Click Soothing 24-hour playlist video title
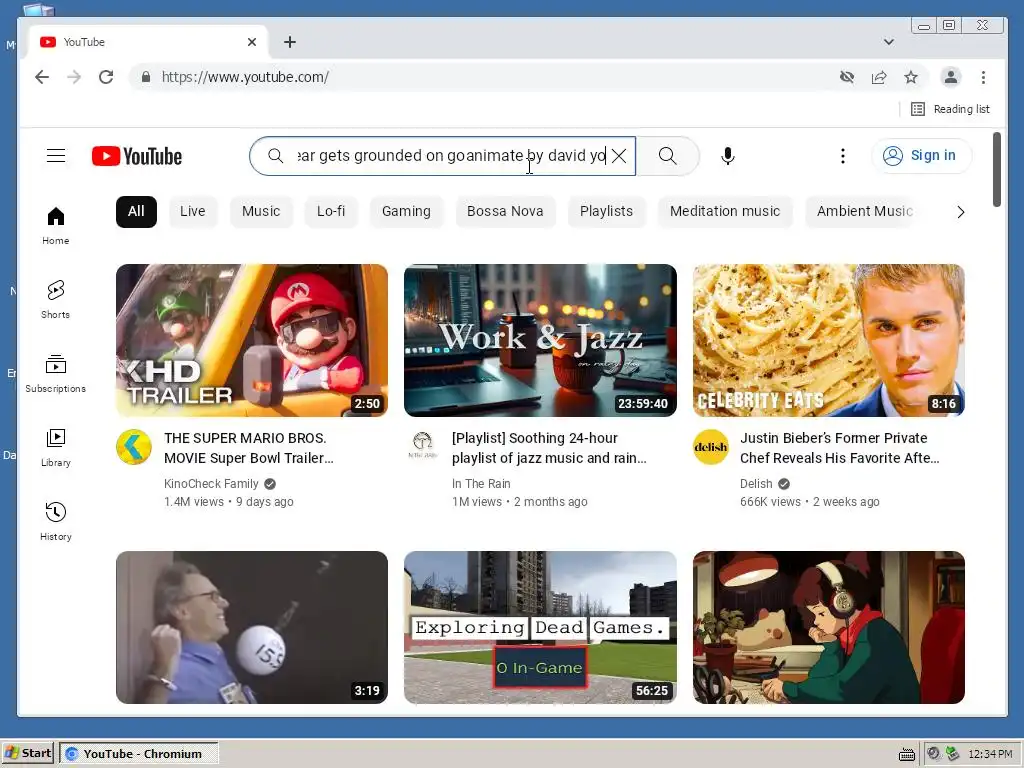The height and width of the screenshot is (768, 1024). click(x=549, y=448)
